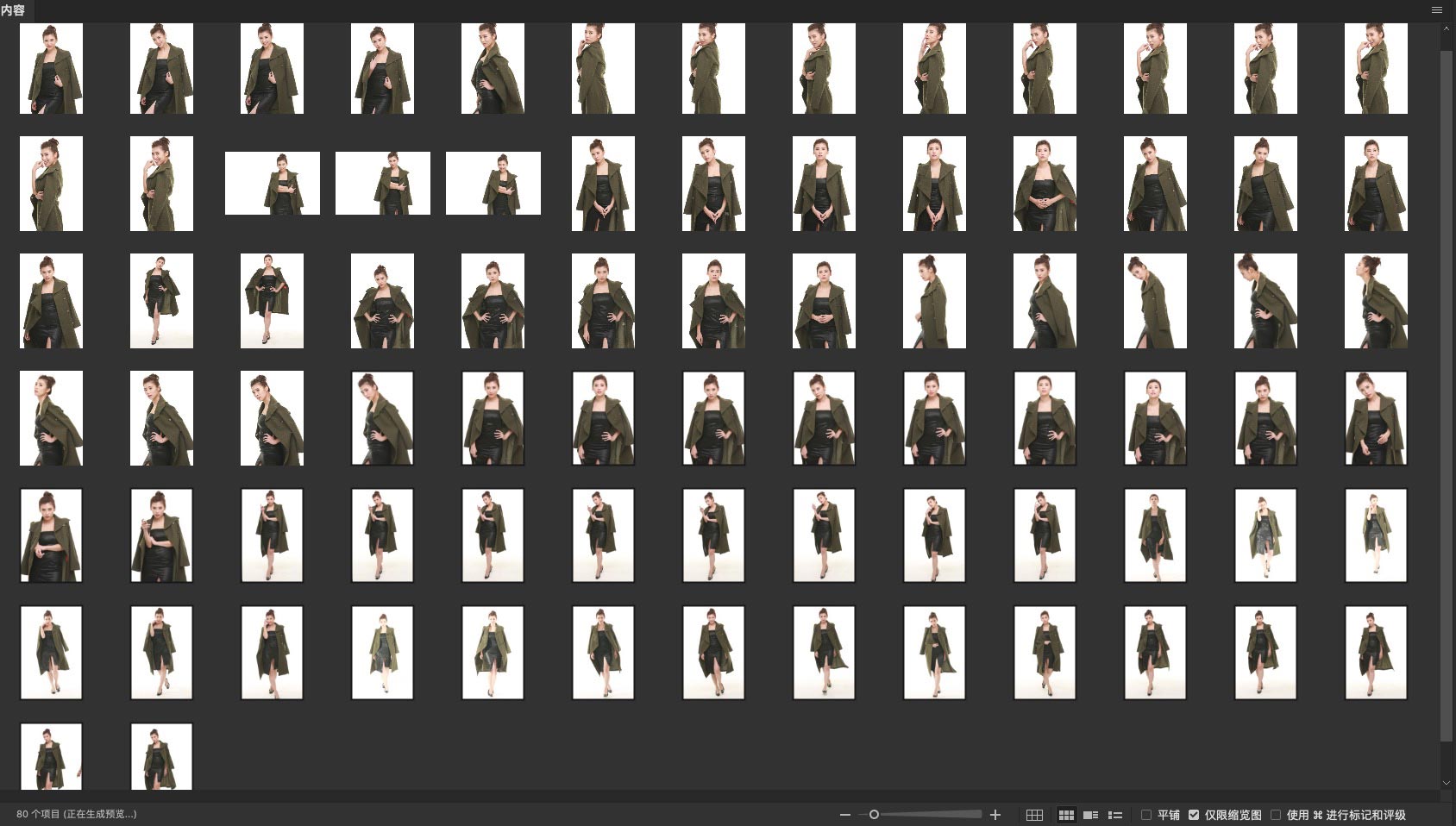This screenshot has height=826, width=1456.
Task: Select the 内容 panel tab
Action: (14, 10)
